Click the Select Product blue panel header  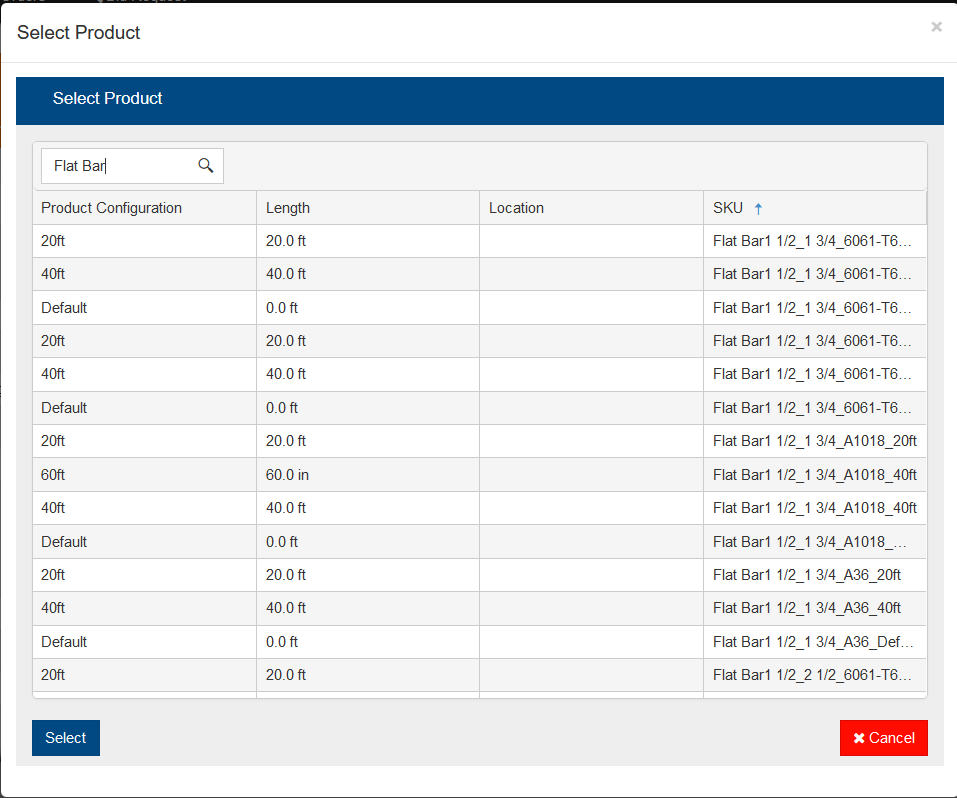(108, 99)
